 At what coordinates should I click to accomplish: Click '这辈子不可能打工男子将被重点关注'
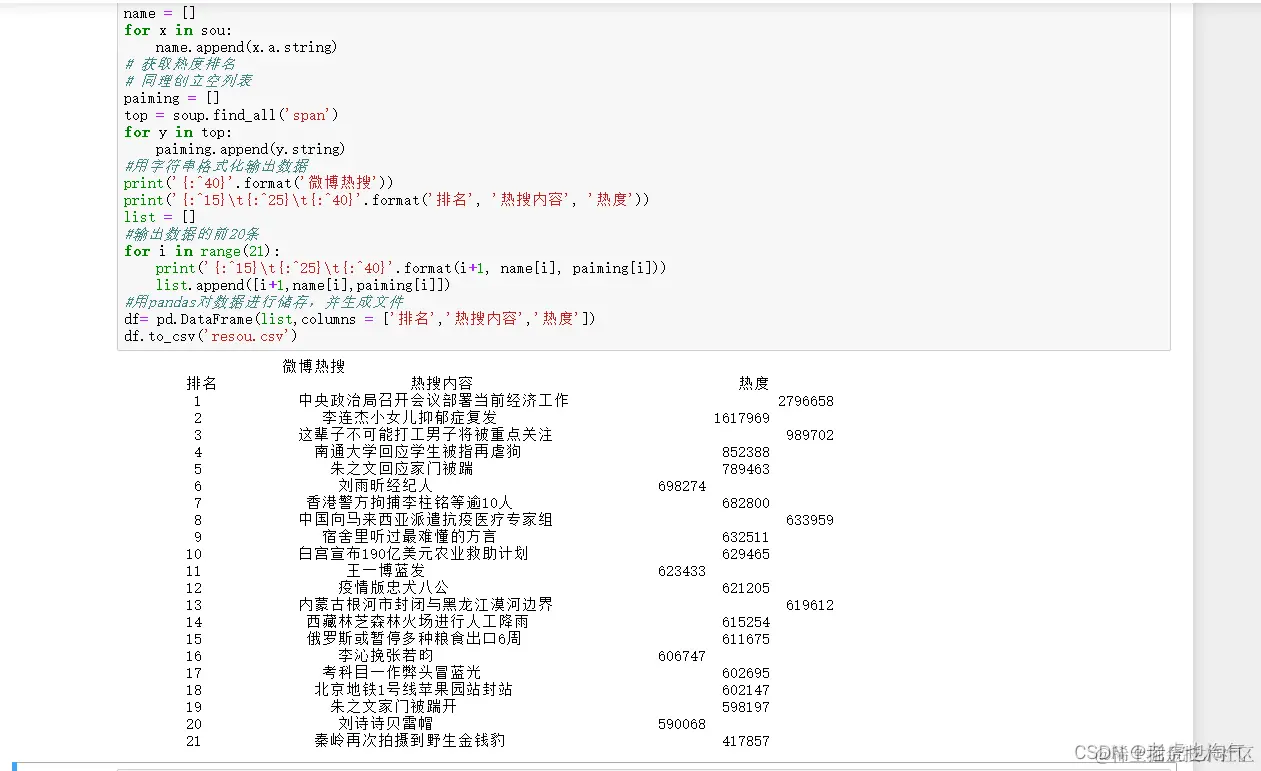click(426, 434)
